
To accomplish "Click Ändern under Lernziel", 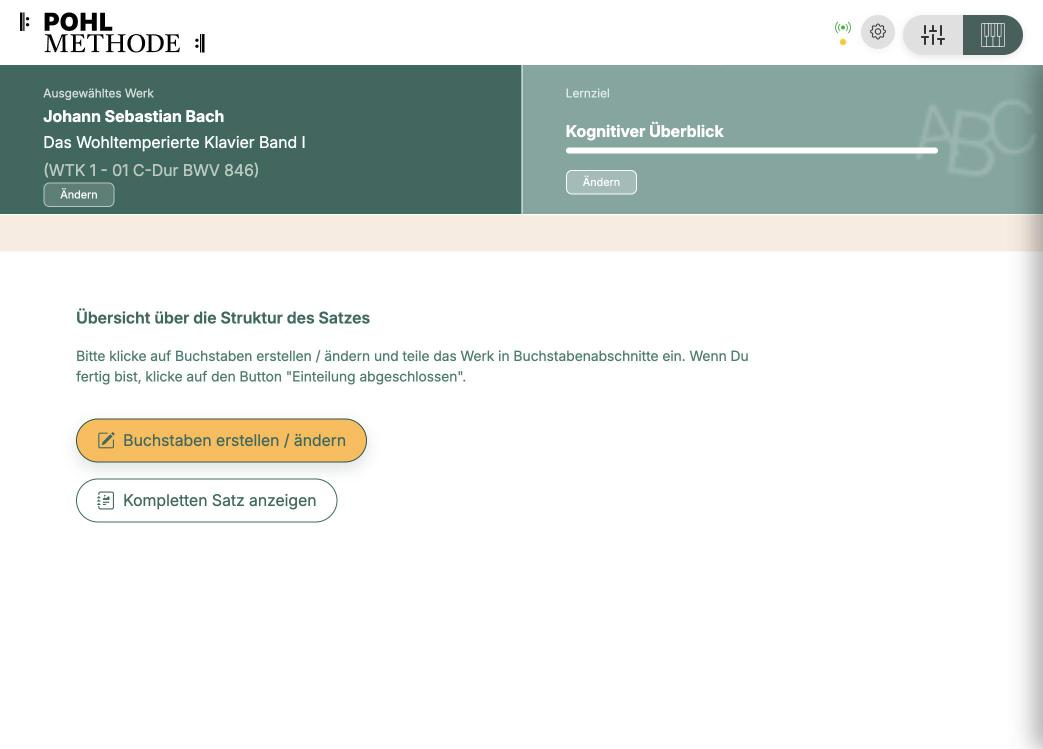I will (x=601, y=182).
